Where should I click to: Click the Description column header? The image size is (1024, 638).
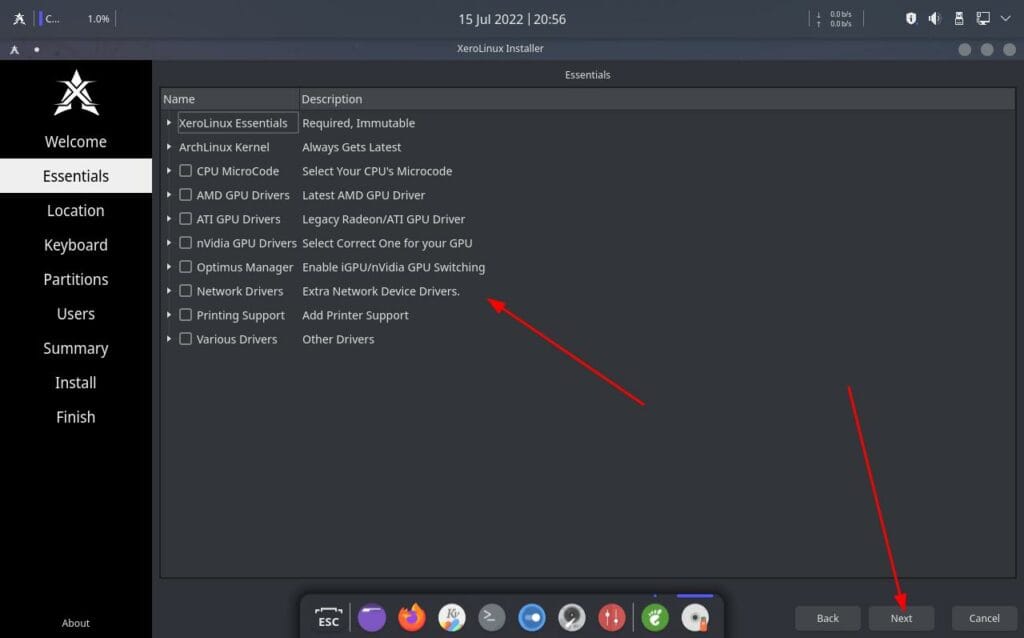coord(657,99)
